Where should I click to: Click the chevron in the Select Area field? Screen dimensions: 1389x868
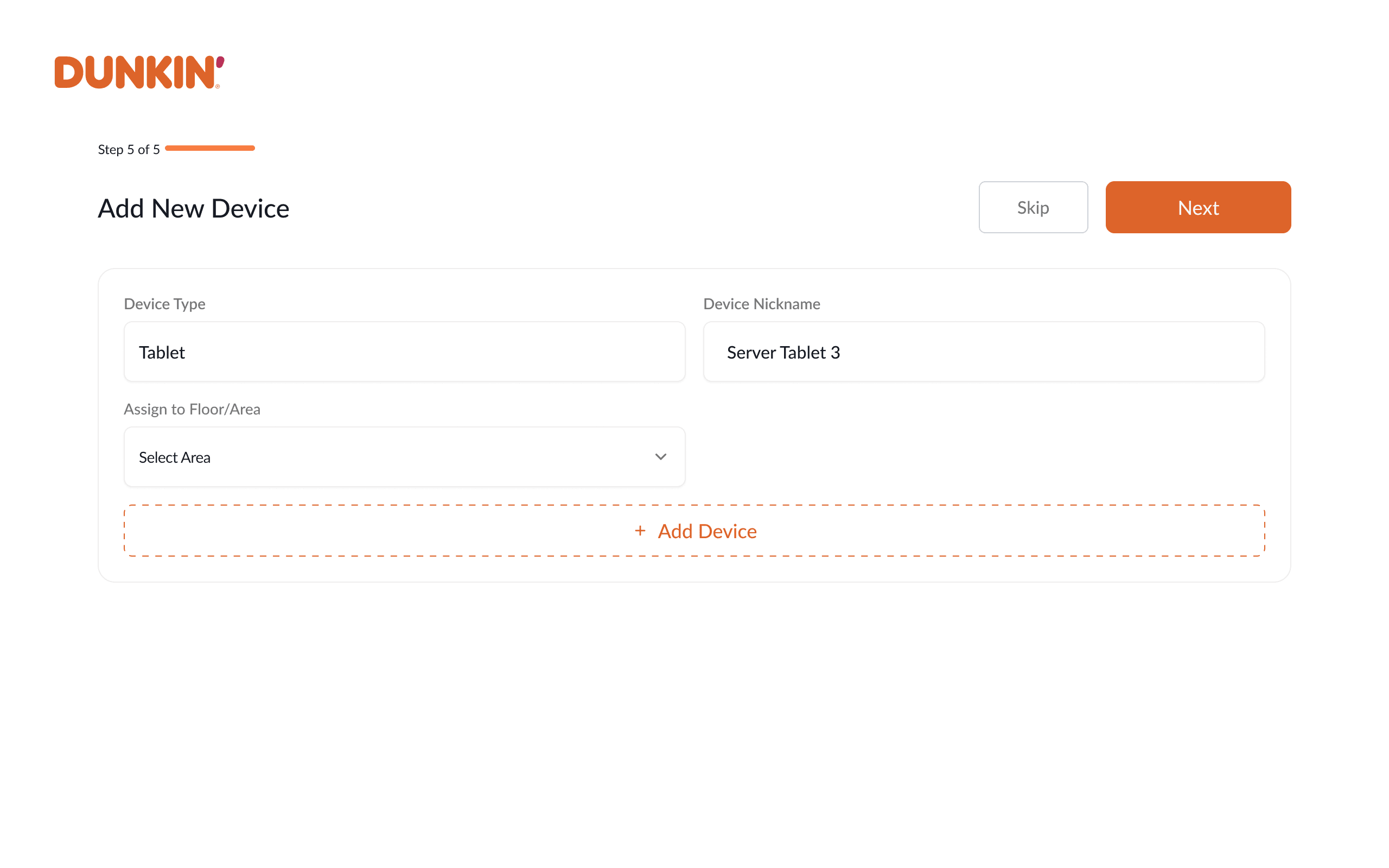click(x=661, y=457)
